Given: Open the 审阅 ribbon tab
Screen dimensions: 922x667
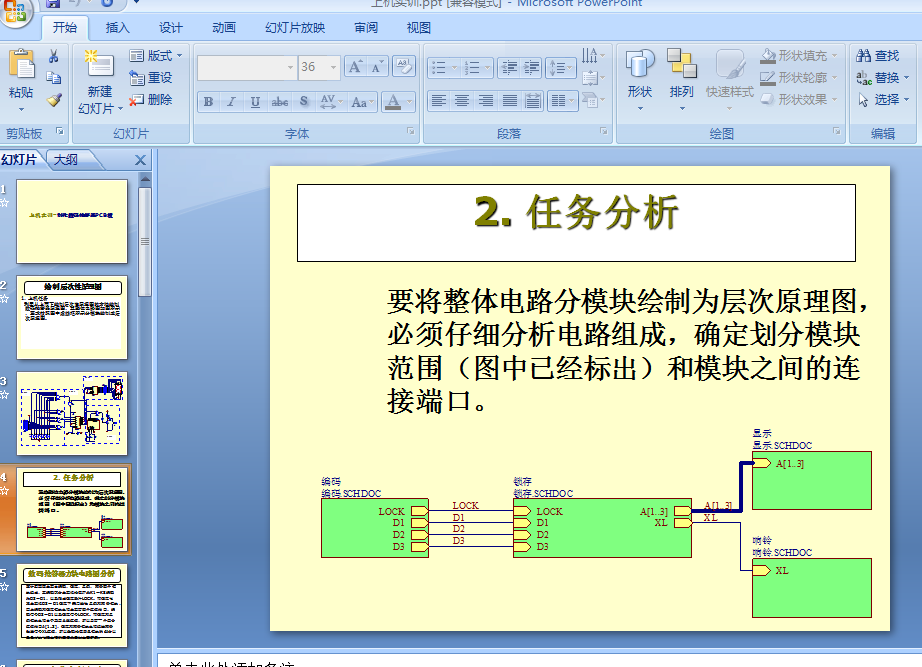Looking at the screenshot, I should [366, 28].
